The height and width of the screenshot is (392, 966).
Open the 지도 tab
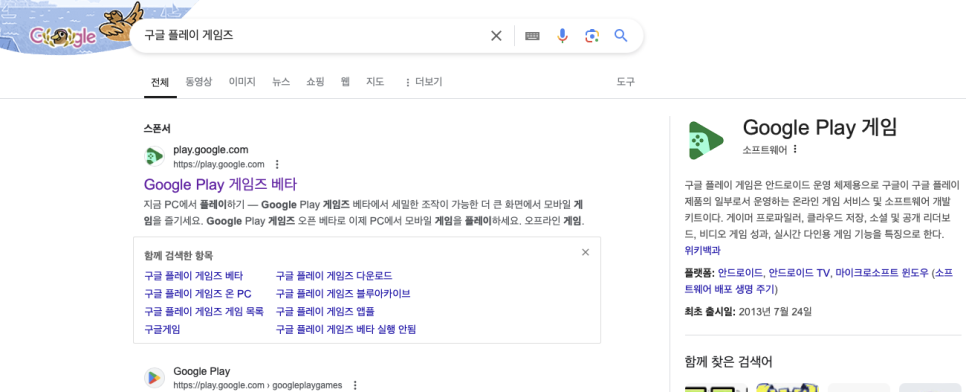coord(375,81)
